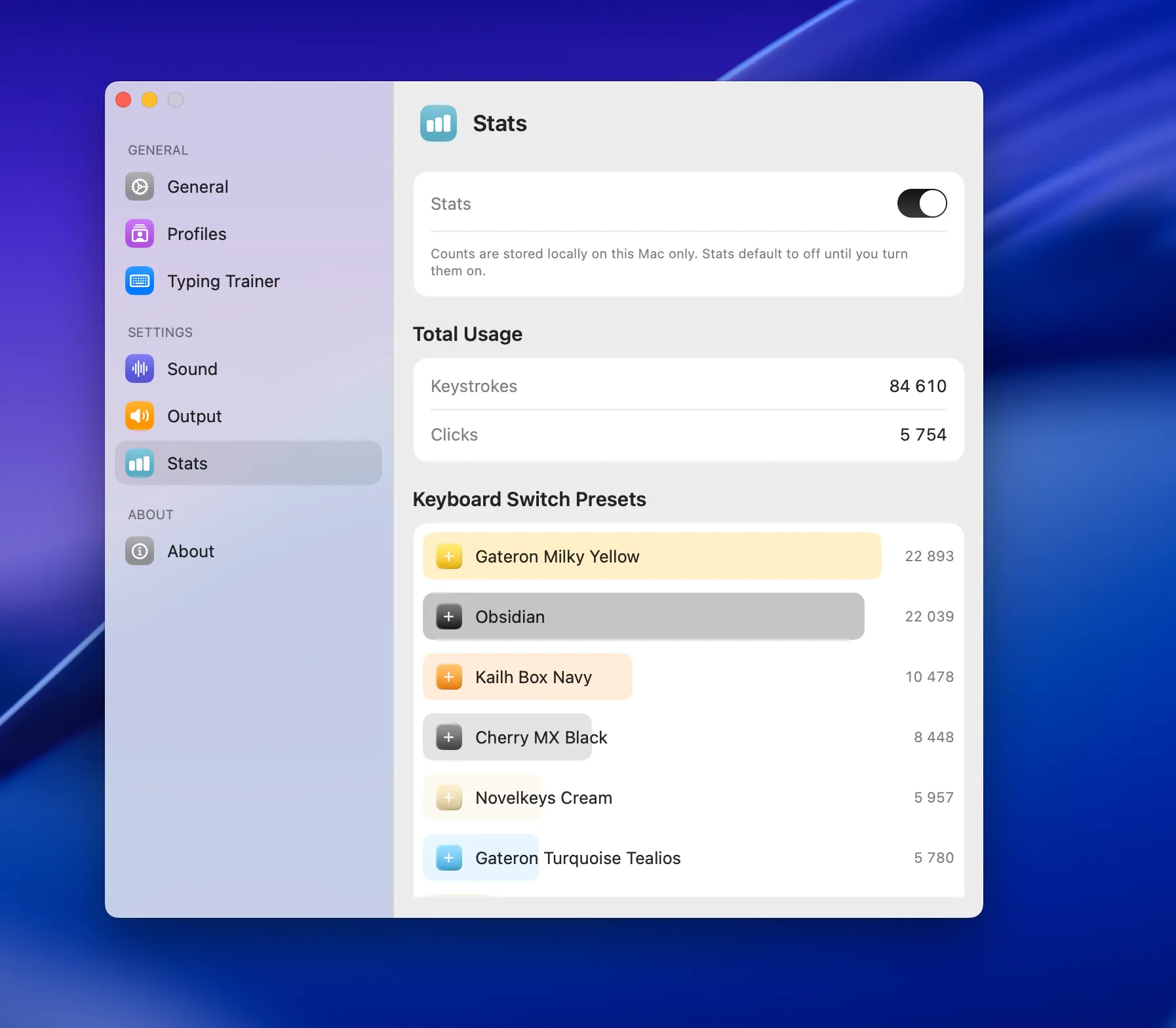Click the Output speaker icon
1176x1028 pixels.
coord(140,416)
